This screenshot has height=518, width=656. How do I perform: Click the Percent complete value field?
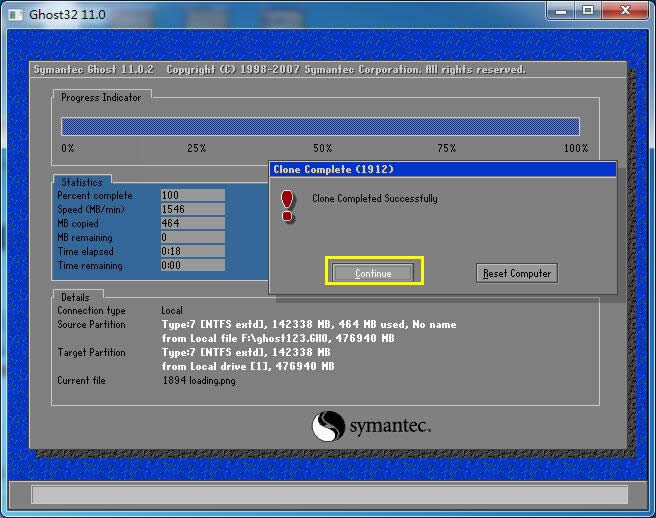192,196
